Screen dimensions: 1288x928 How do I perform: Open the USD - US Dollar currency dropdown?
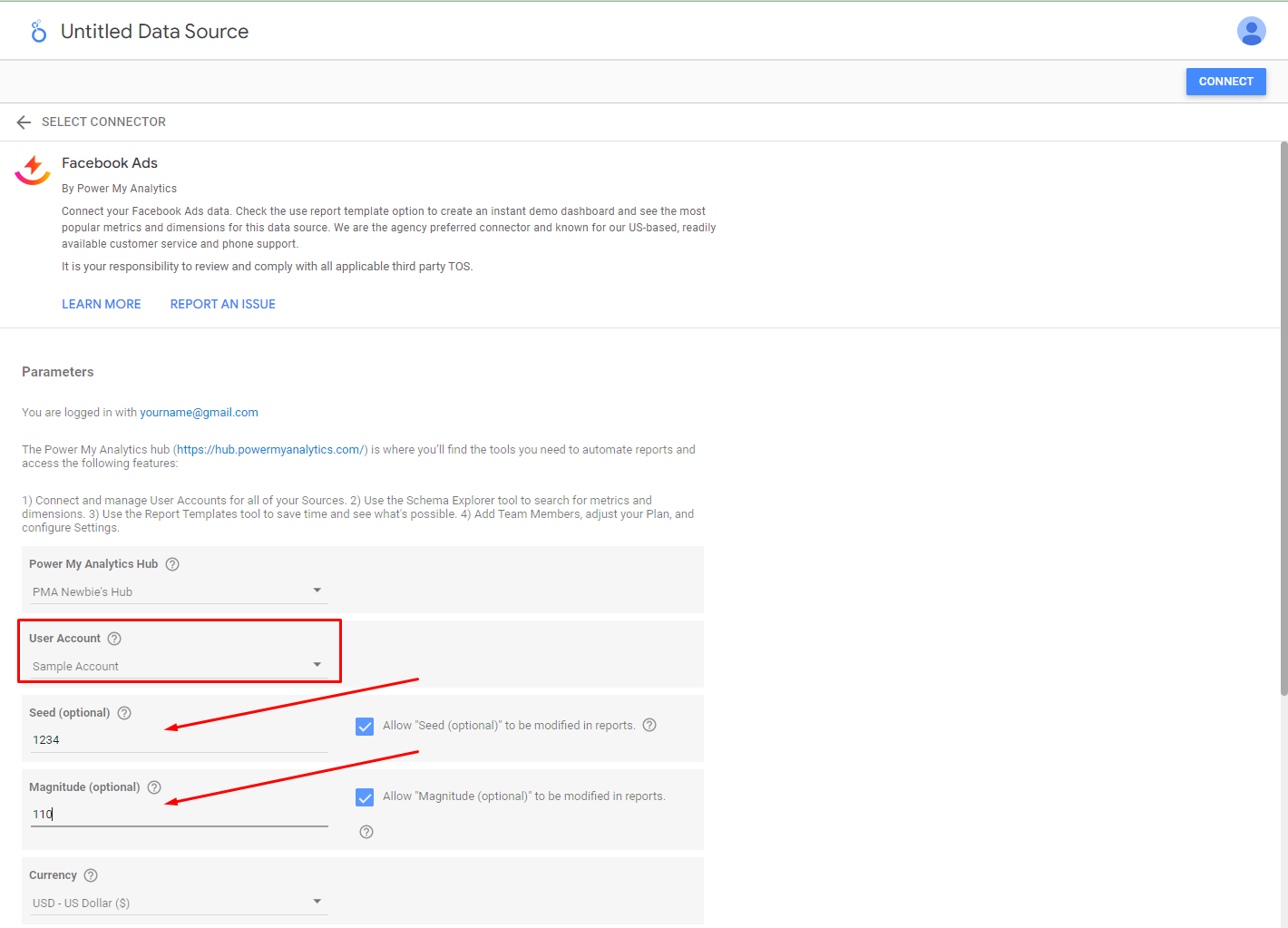178,903
